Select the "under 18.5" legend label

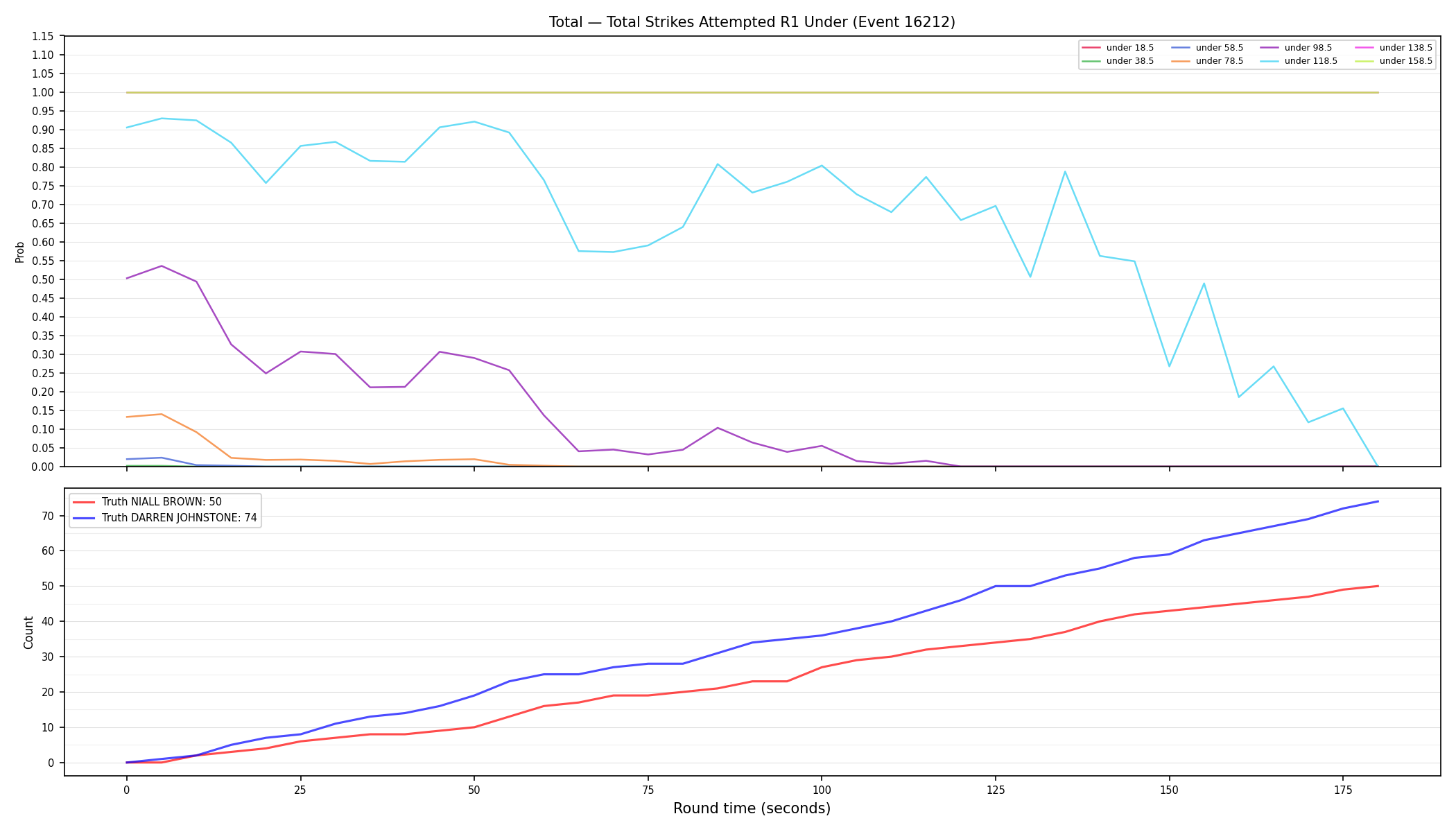coord(1130,48)
